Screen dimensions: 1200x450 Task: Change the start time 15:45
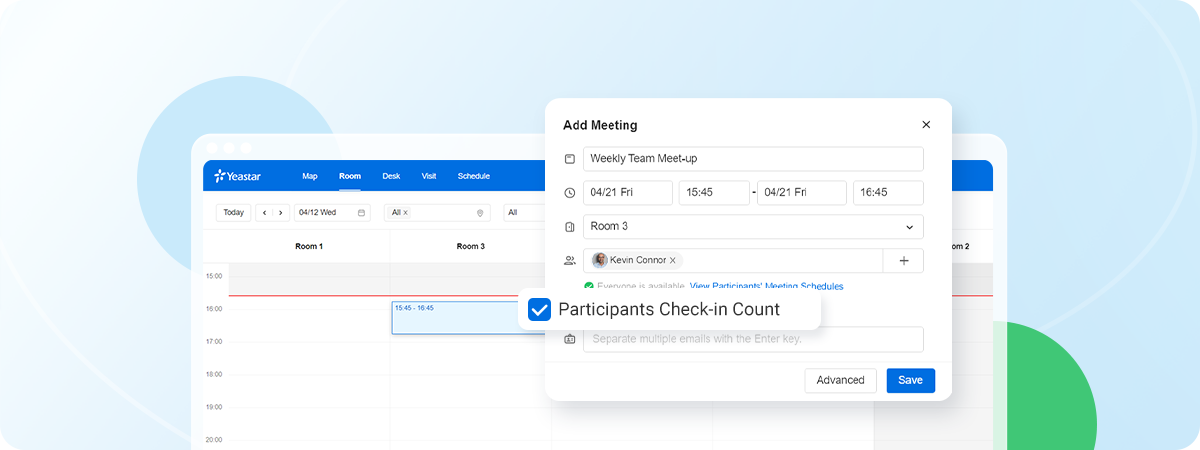(714, 193)
